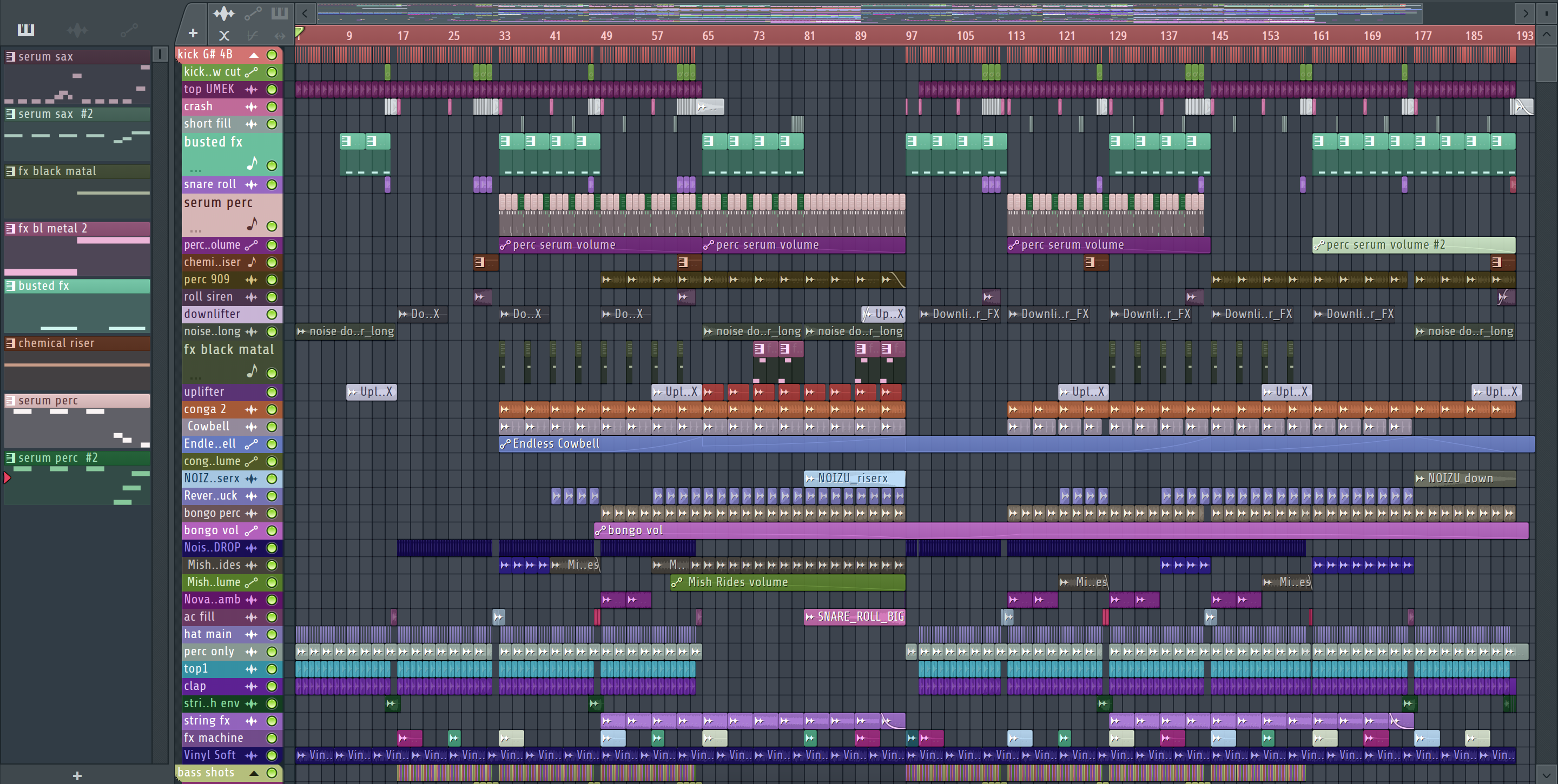
Task: Click the automation icon on bongo vol track
Action: [252, 530]
